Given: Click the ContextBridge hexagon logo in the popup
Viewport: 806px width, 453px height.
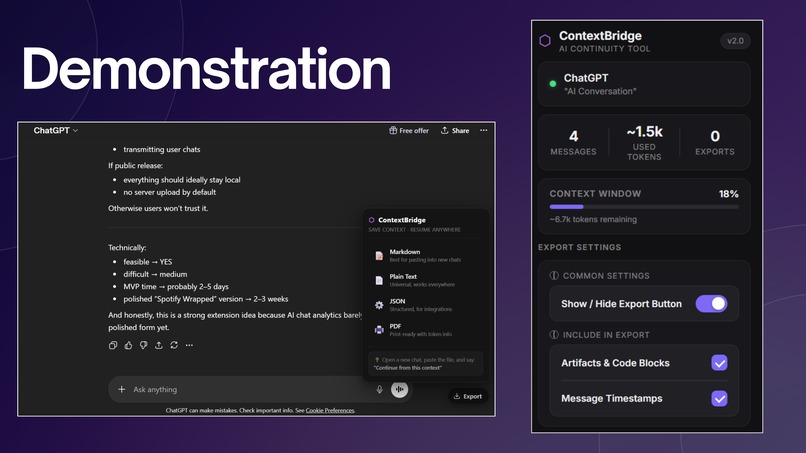Looking at the screenshot, I should click(371, 220).
